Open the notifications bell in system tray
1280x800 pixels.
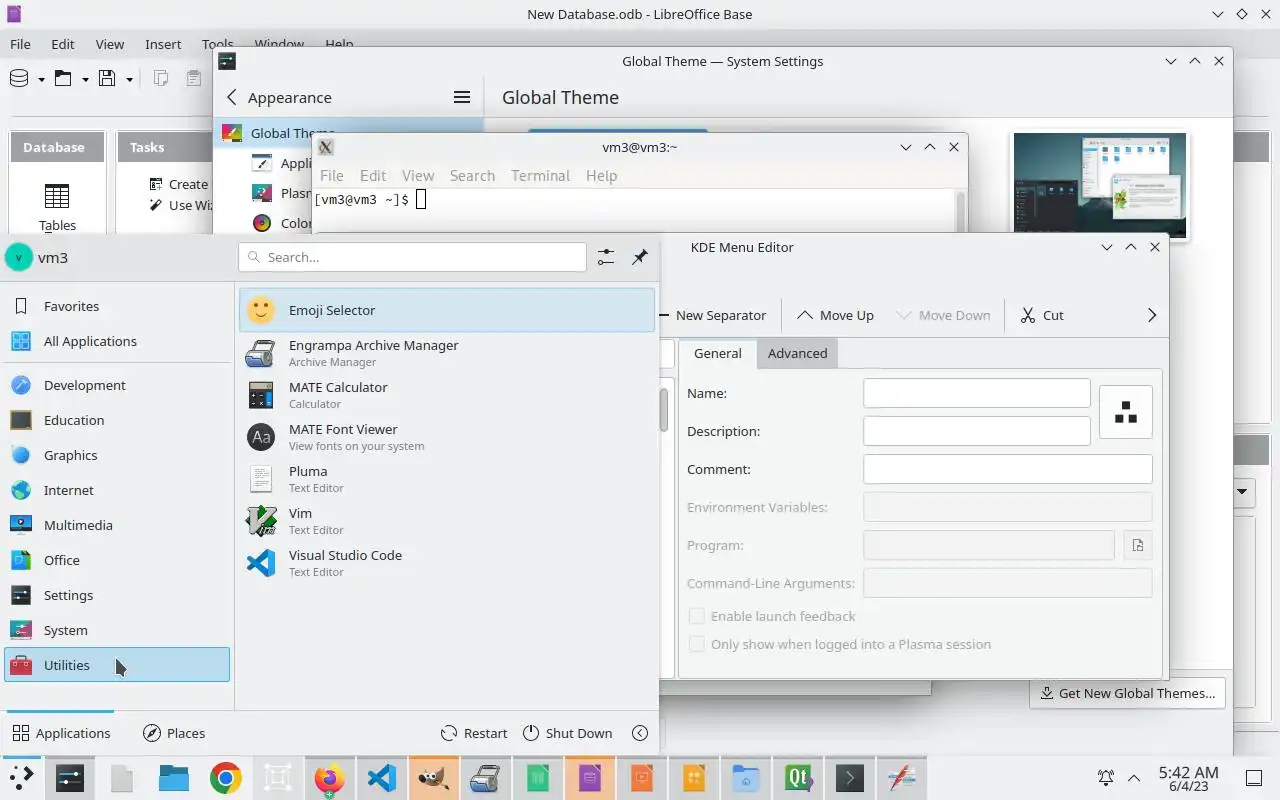point(1106,778)
